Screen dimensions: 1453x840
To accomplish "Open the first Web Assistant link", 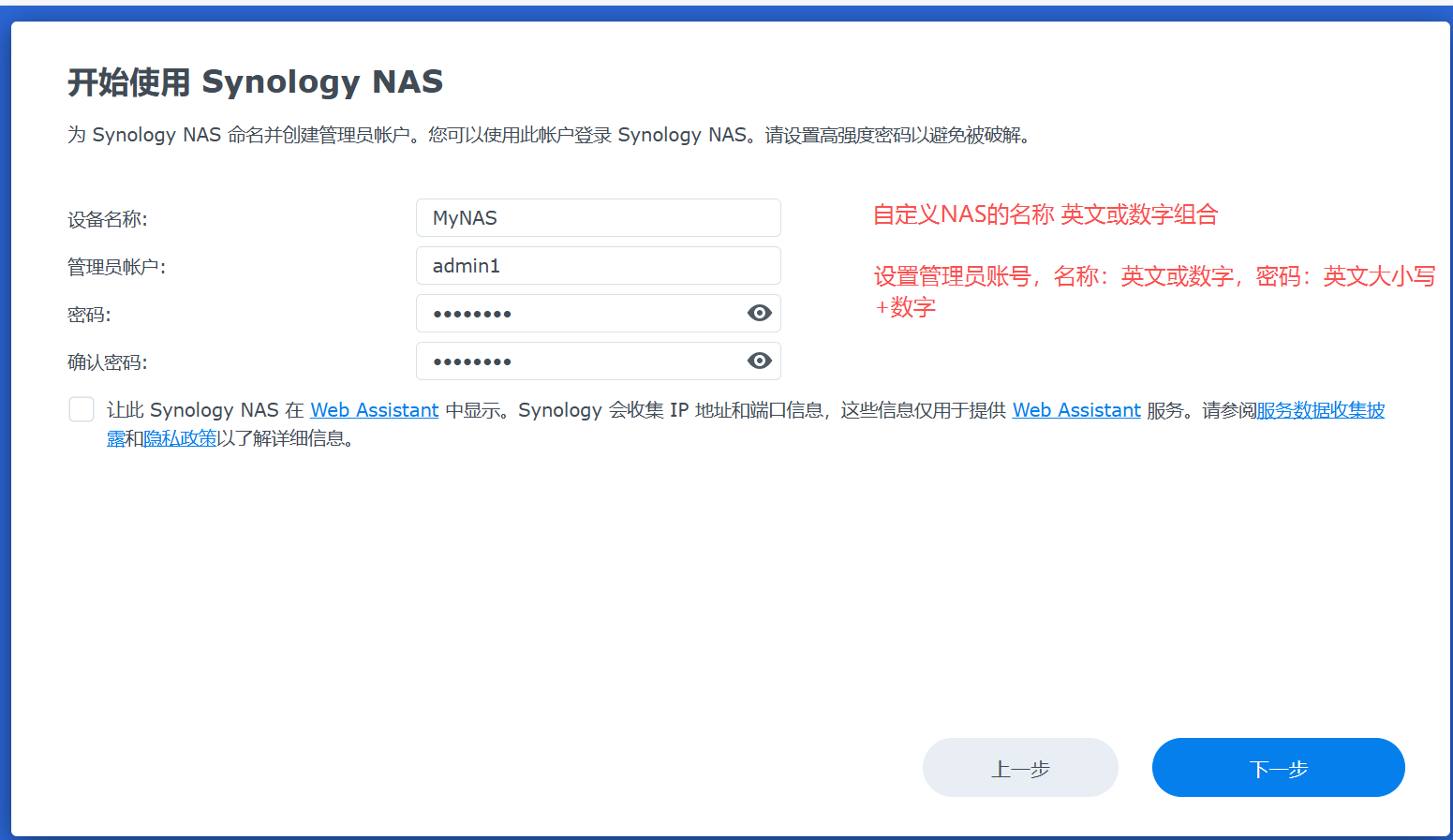I will [x=375, y=410].
